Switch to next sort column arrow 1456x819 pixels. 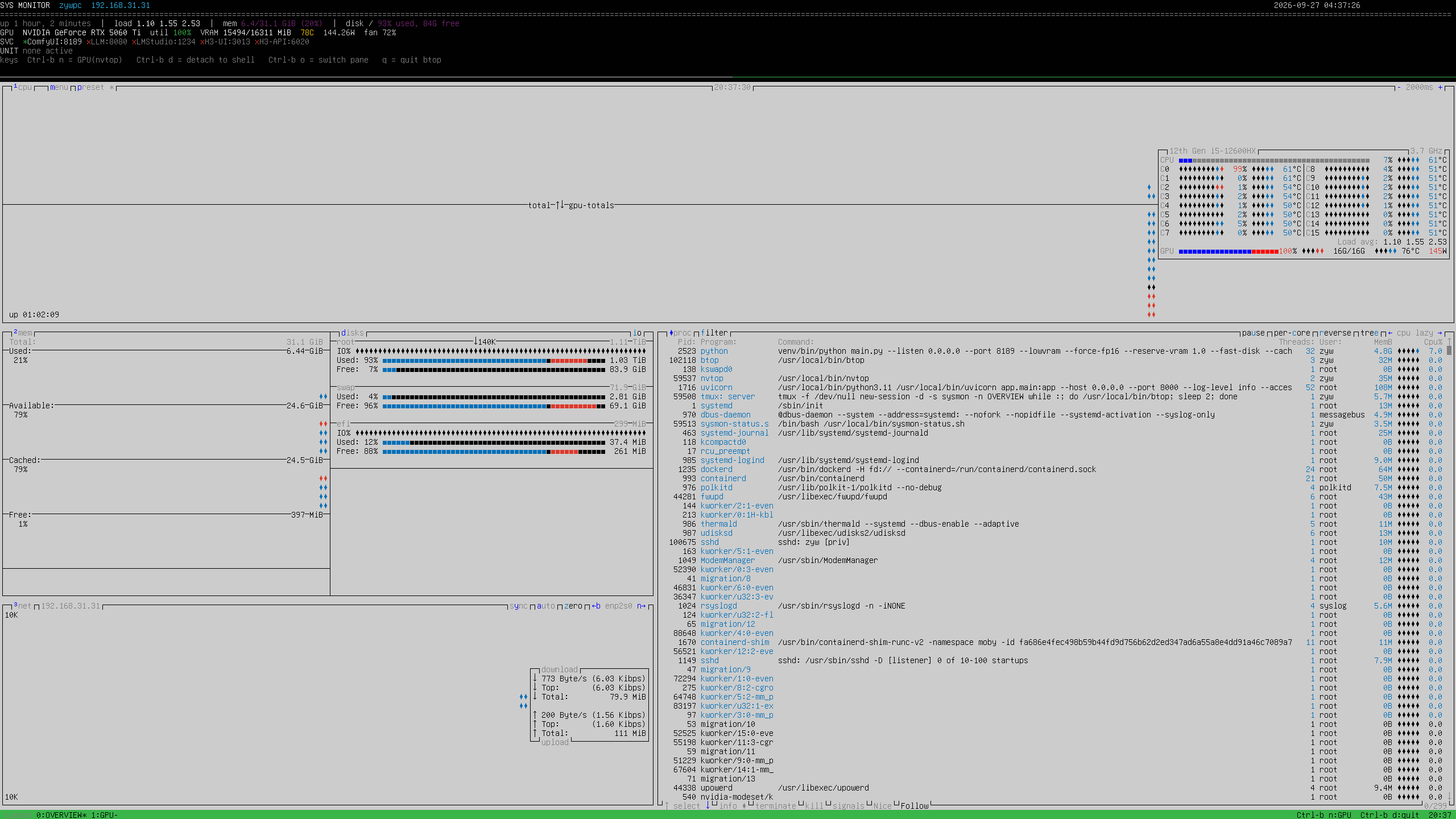1440,333
